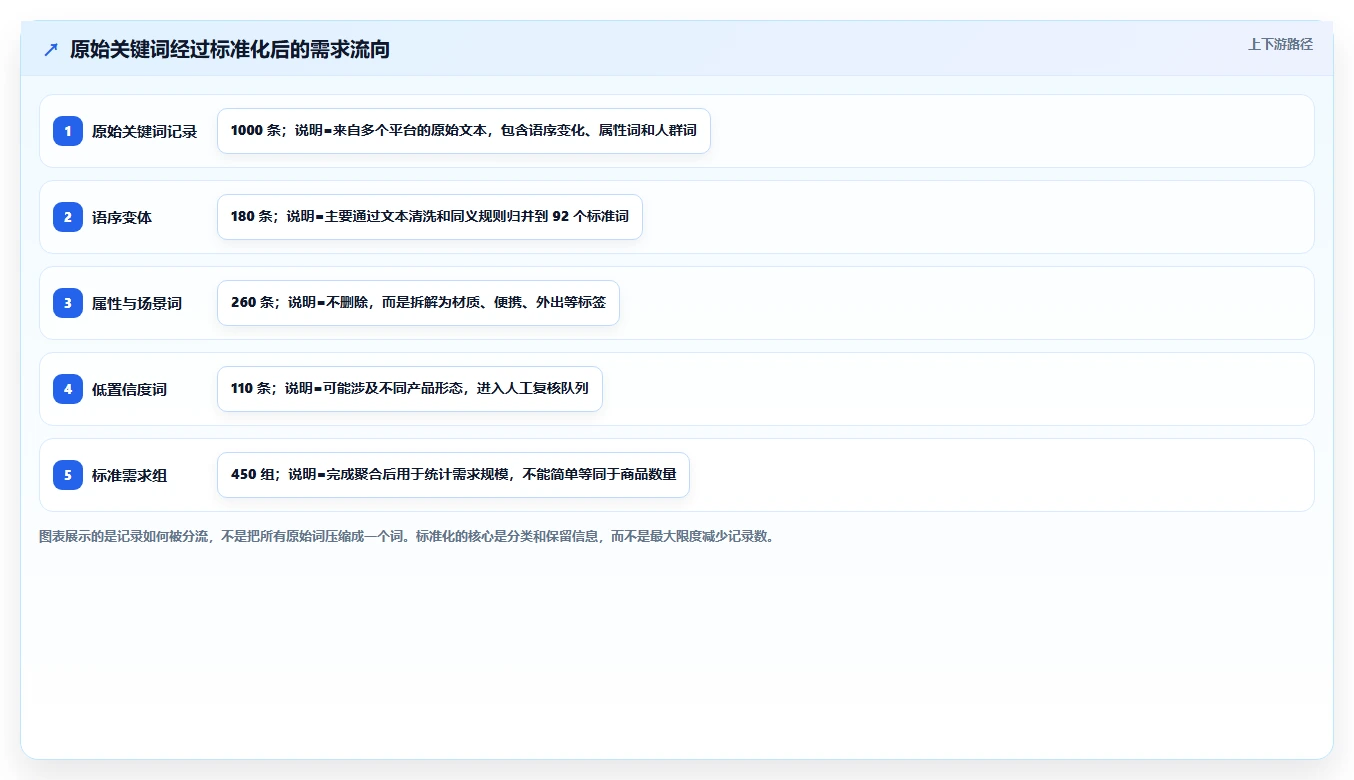Open the 260 条 description box

pyautogui.click(x=418, y=303)
